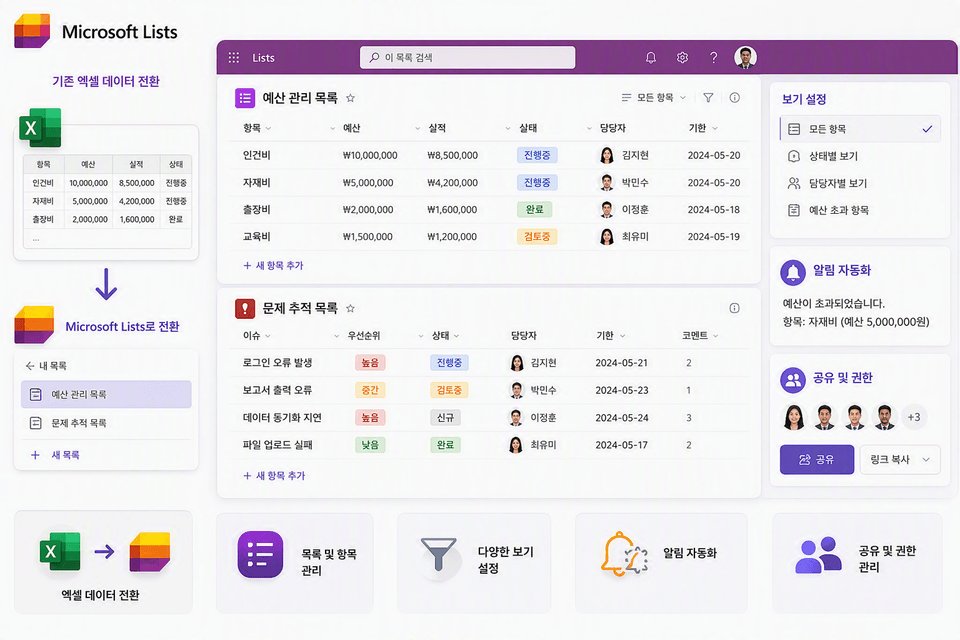The width and height of the screenshot is (960, 640).
Task: Open the app launcher grid icon
Action: coord(233,58)
